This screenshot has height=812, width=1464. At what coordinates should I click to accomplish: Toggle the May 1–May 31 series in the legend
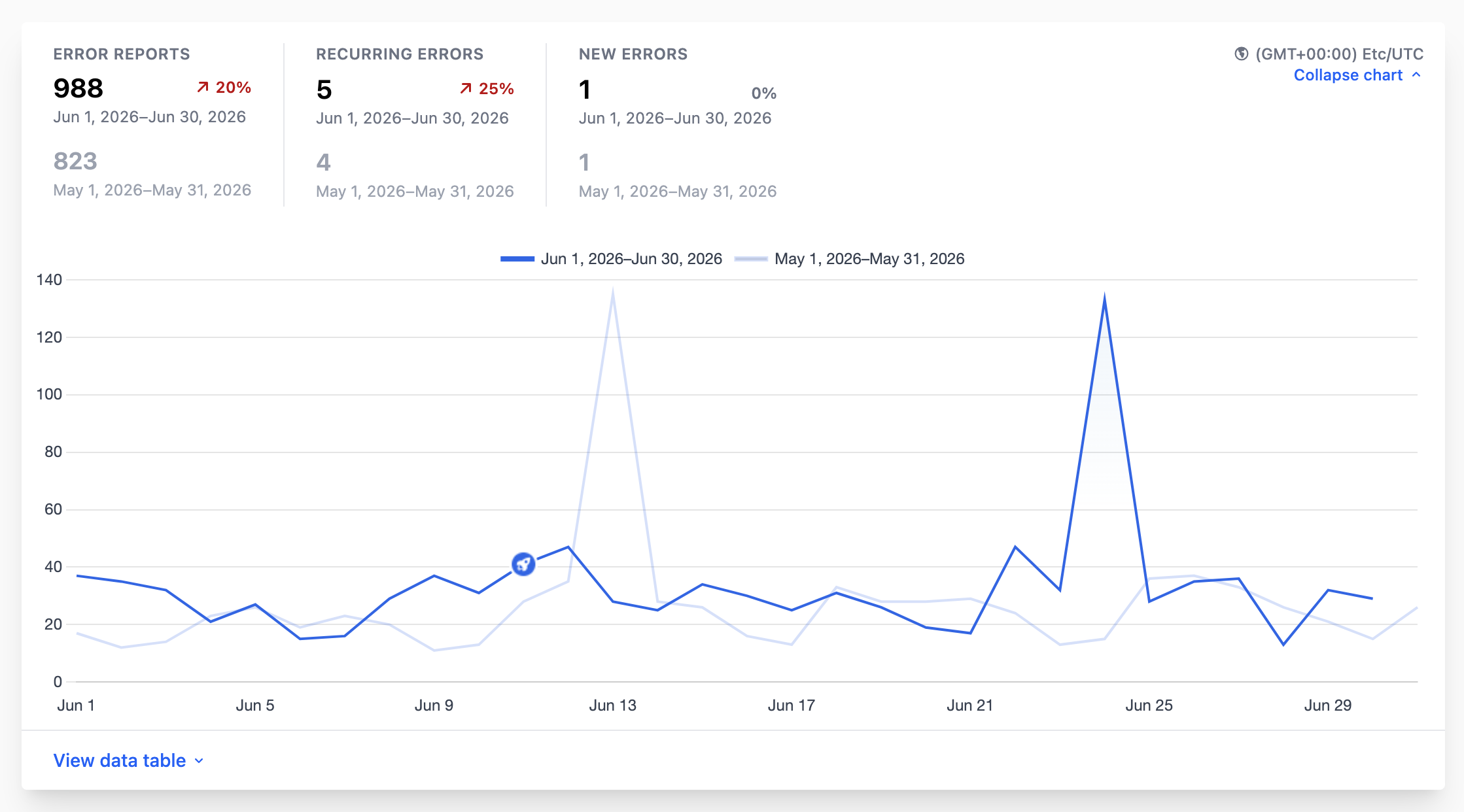pos(849,259)
